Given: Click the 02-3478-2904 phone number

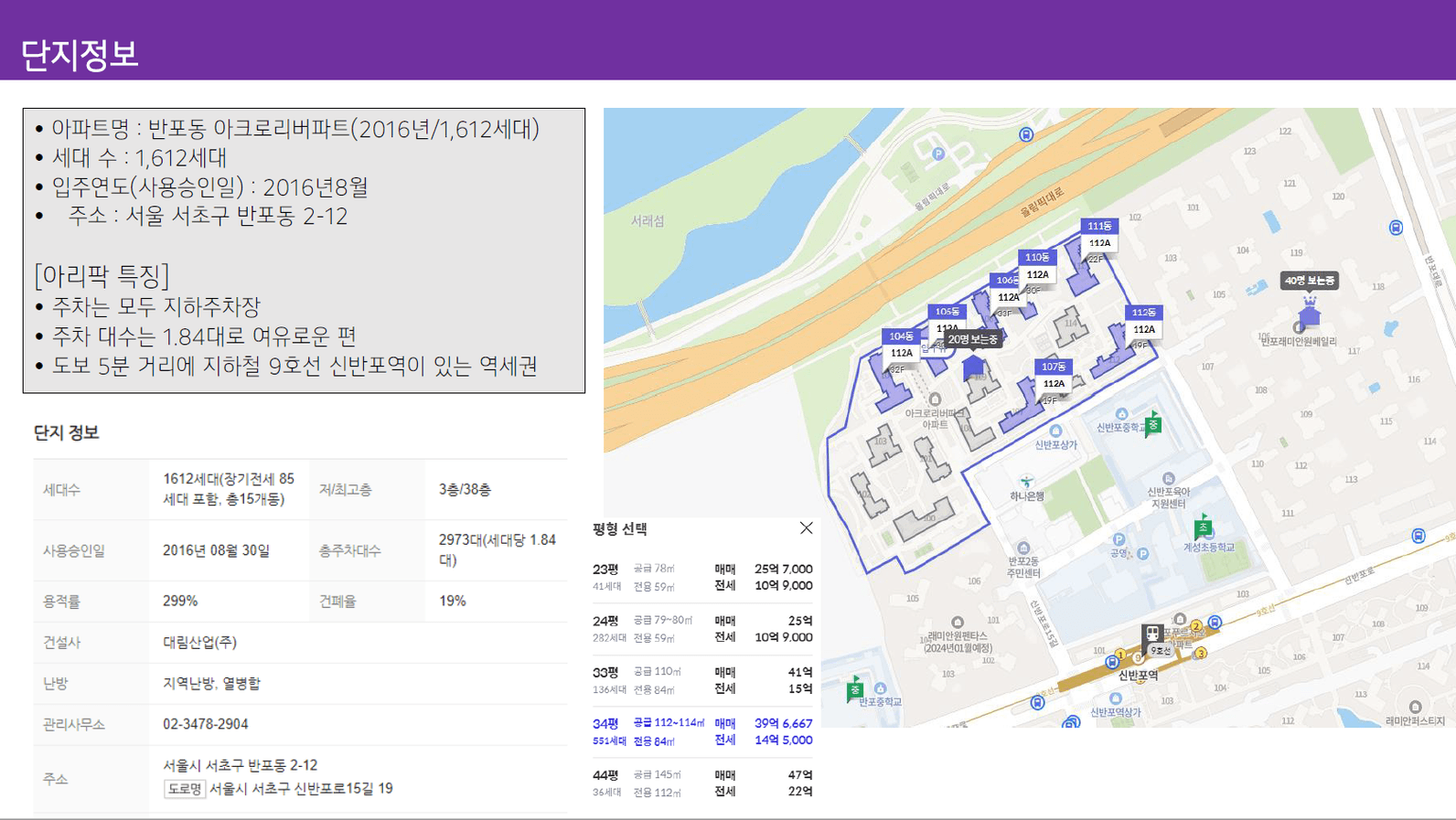Looking at the screenshot, I should 206,724.
